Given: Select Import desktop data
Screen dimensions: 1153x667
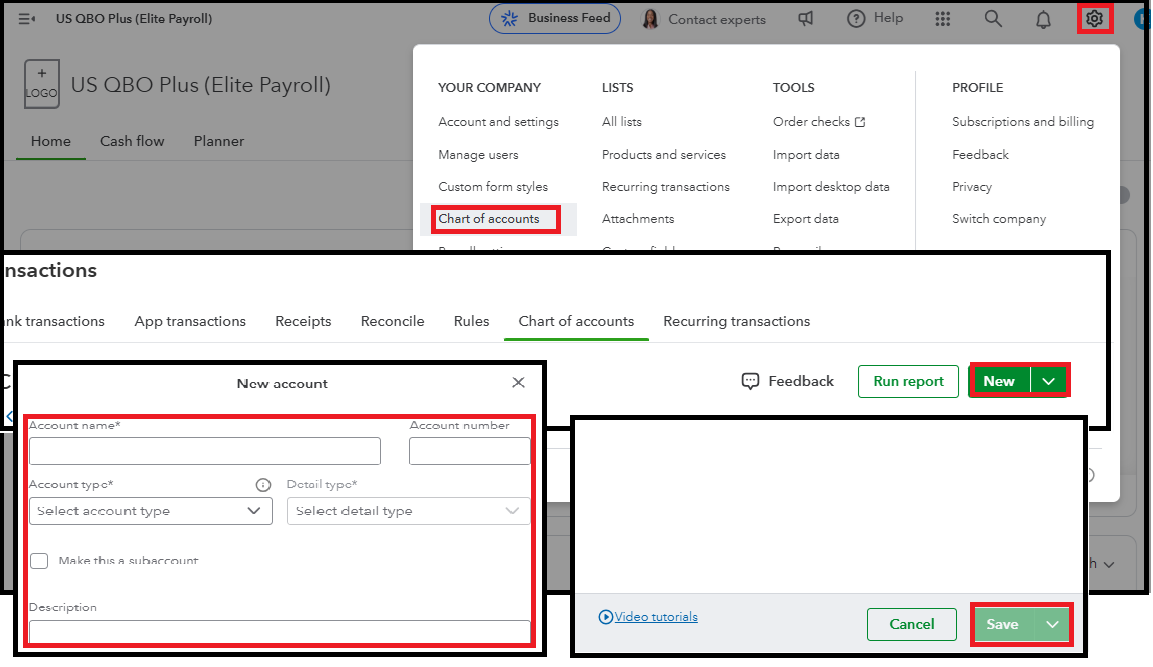Looking at the screenshot, I should 831,187.
